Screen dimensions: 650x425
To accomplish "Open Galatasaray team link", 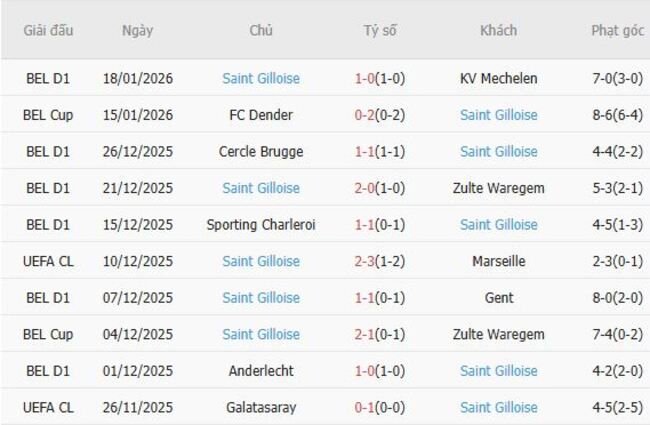I will (261, 407).
